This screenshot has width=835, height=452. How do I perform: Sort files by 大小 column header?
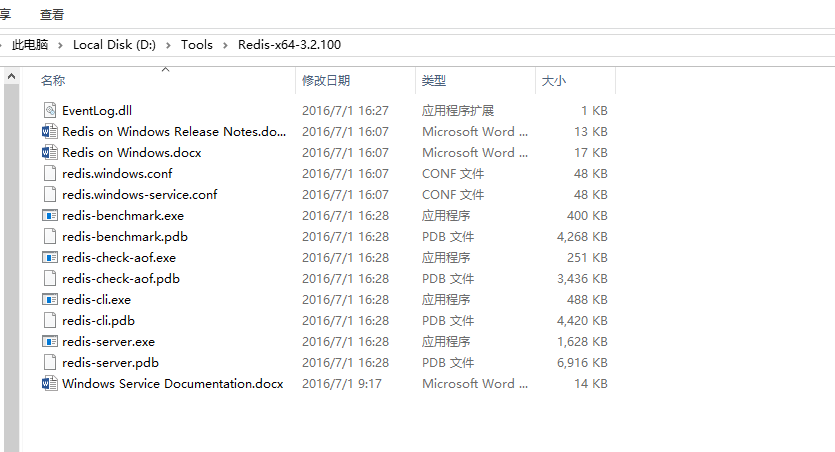554,80
